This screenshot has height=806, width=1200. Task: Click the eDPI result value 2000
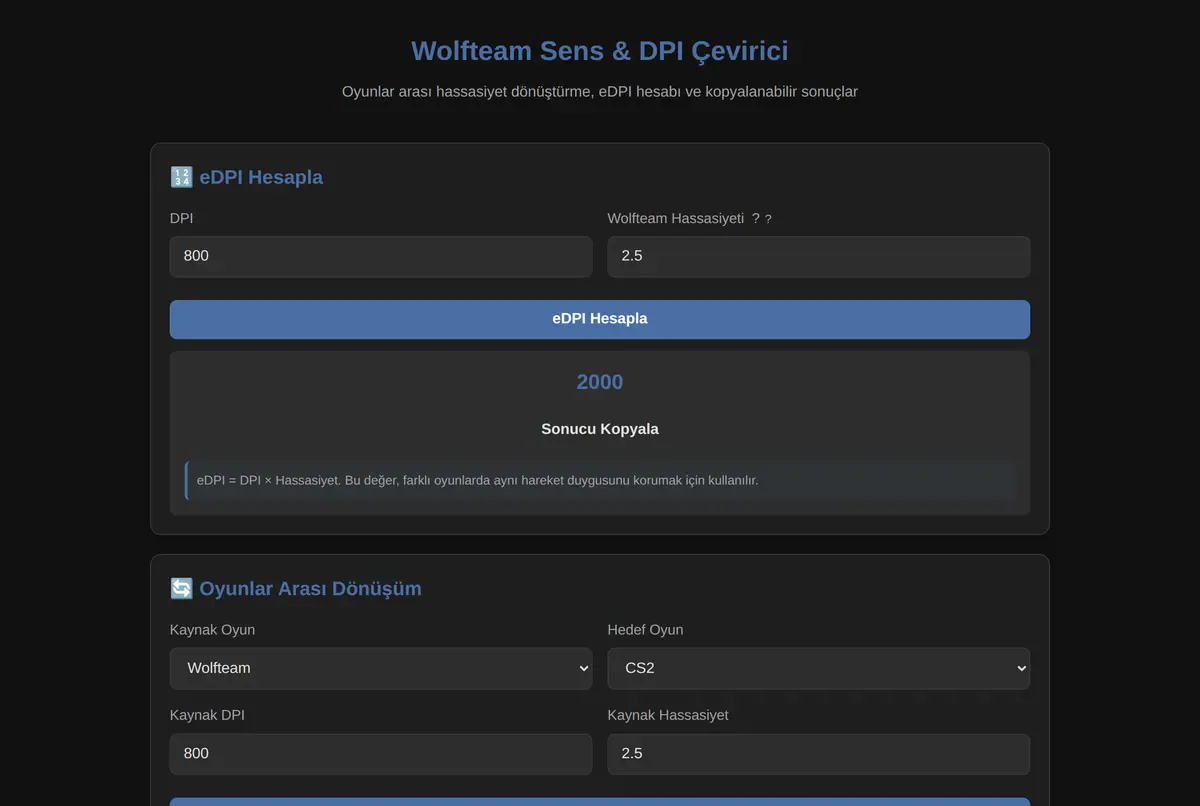pos(600,382)
